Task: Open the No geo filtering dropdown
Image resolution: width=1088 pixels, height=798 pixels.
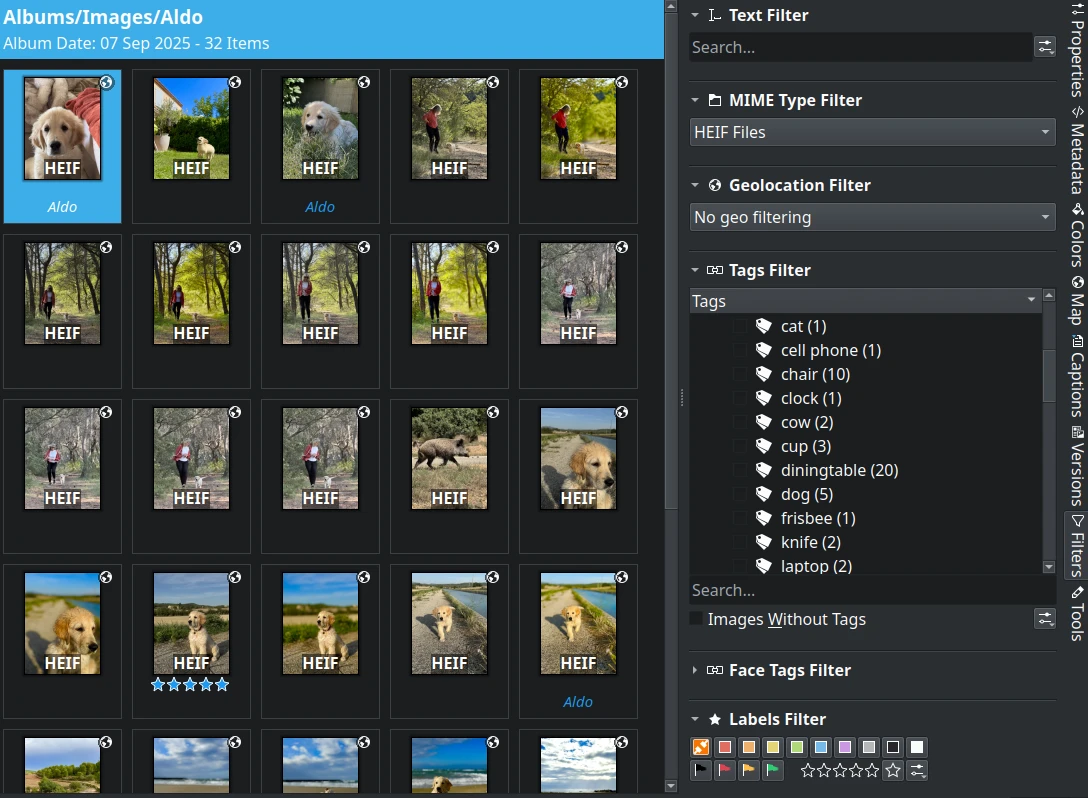Action: click(x=871, y=217)
